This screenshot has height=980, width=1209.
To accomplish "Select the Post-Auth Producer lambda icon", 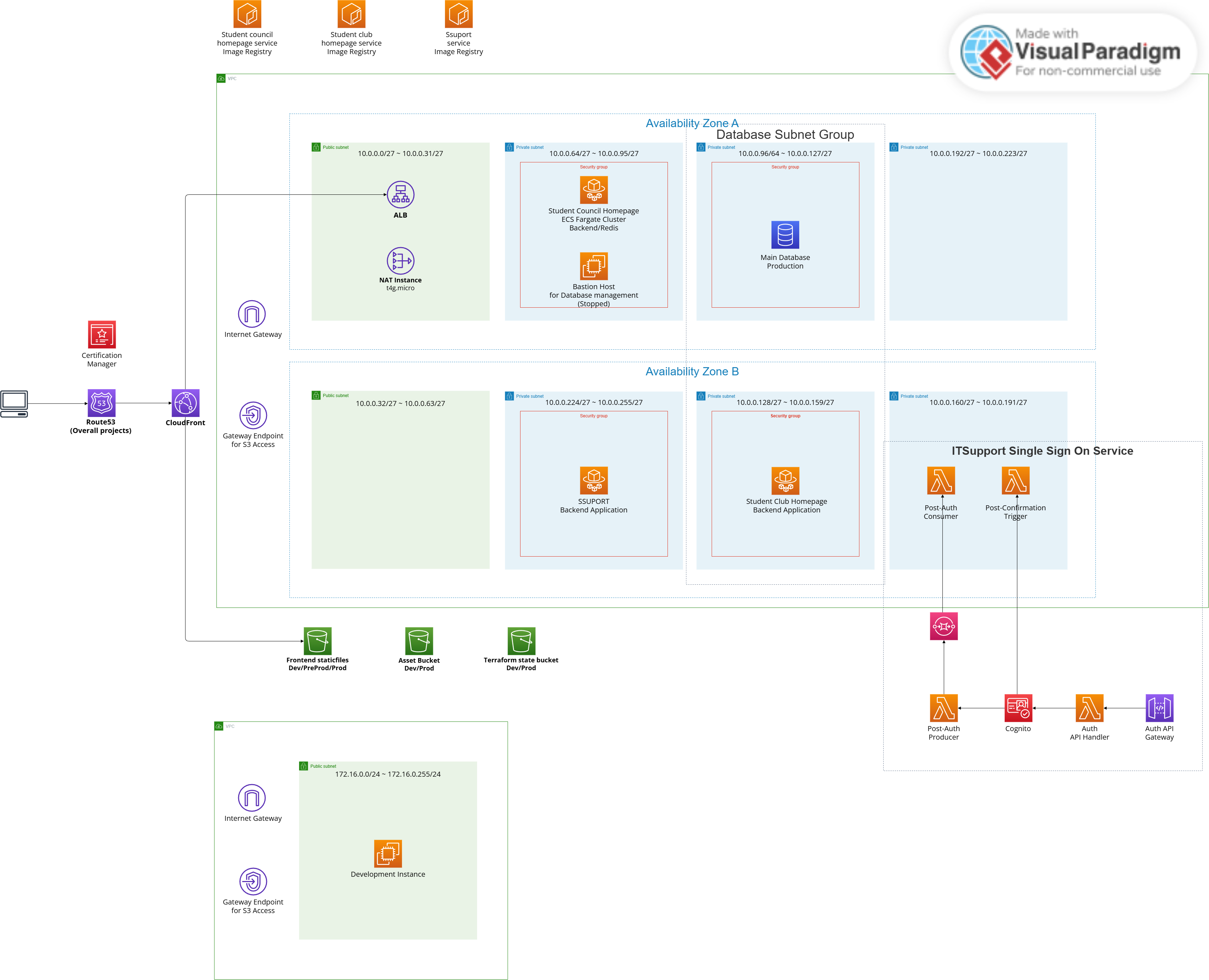I will 943,707.
